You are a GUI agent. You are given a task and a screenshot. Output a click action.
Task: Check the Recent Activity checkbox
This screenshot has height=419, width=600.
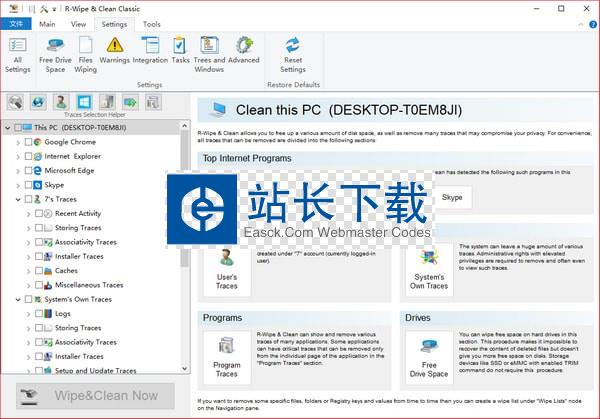coord(39,214)
